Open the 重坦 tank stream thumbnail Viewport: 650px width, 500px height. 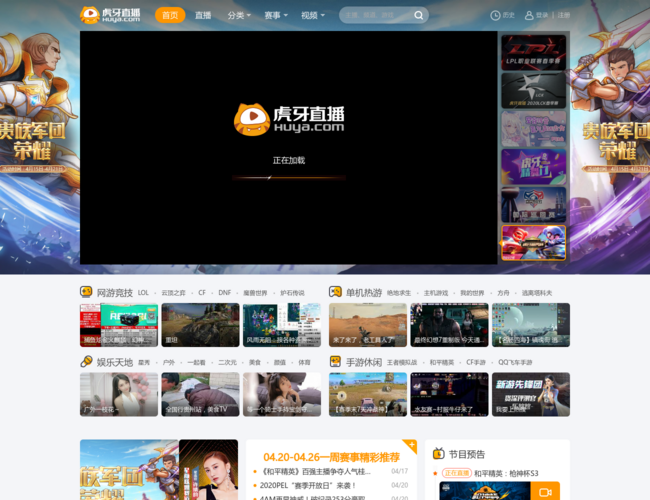pos(200,325)
